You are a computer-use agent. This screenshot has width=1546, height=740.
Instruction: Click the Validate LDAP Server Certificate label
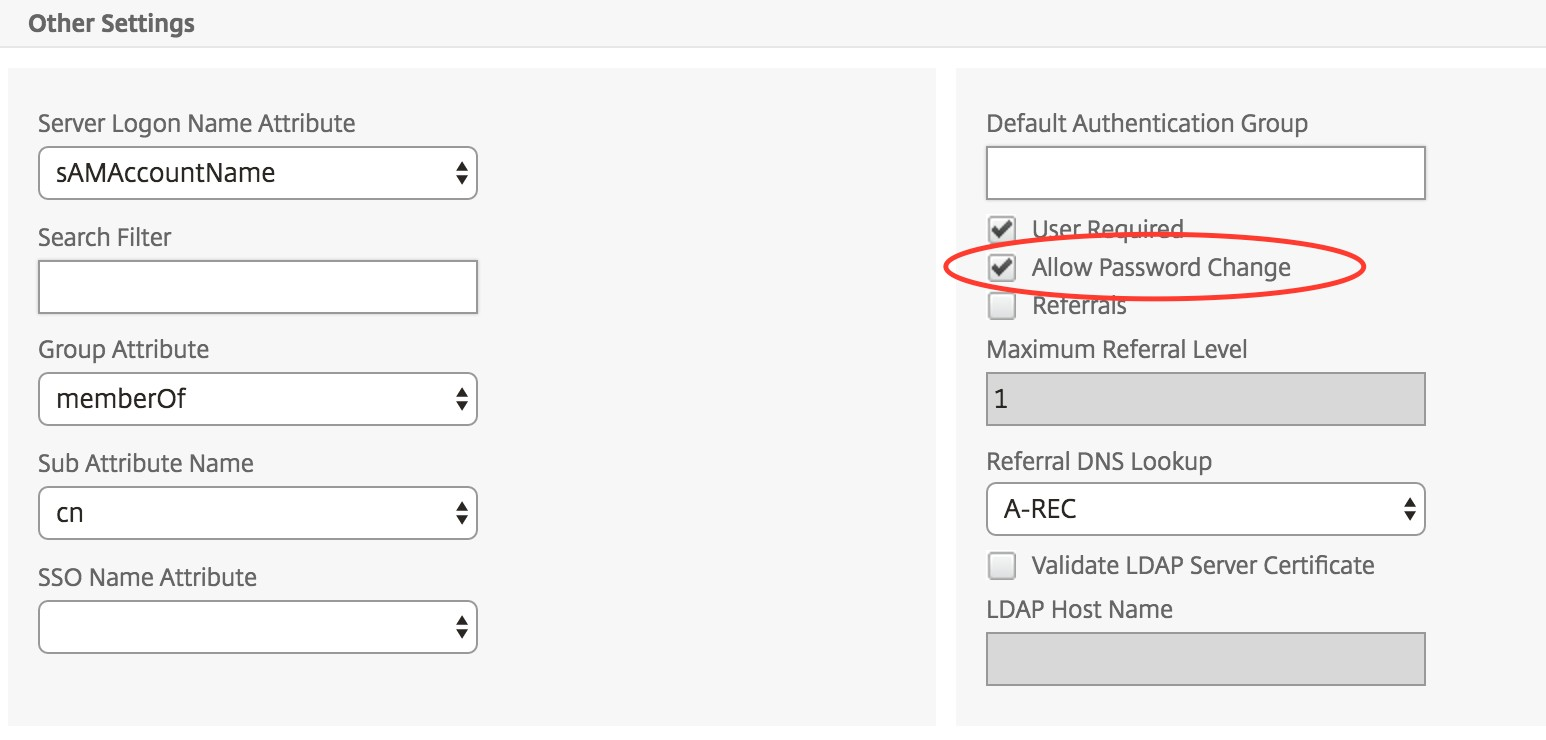(x=1203, y=566)
